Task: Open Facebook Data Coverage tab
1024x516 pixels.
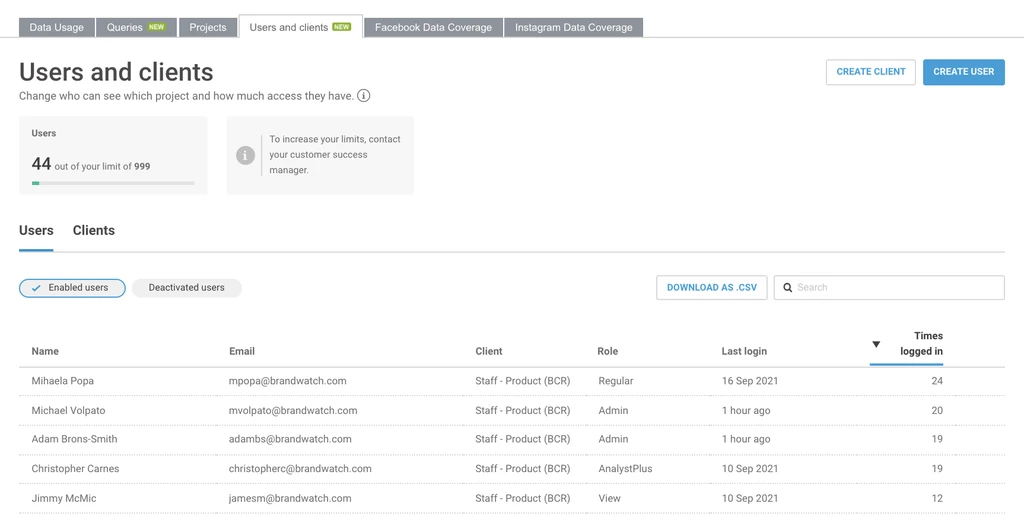Action: click(433, 27)
